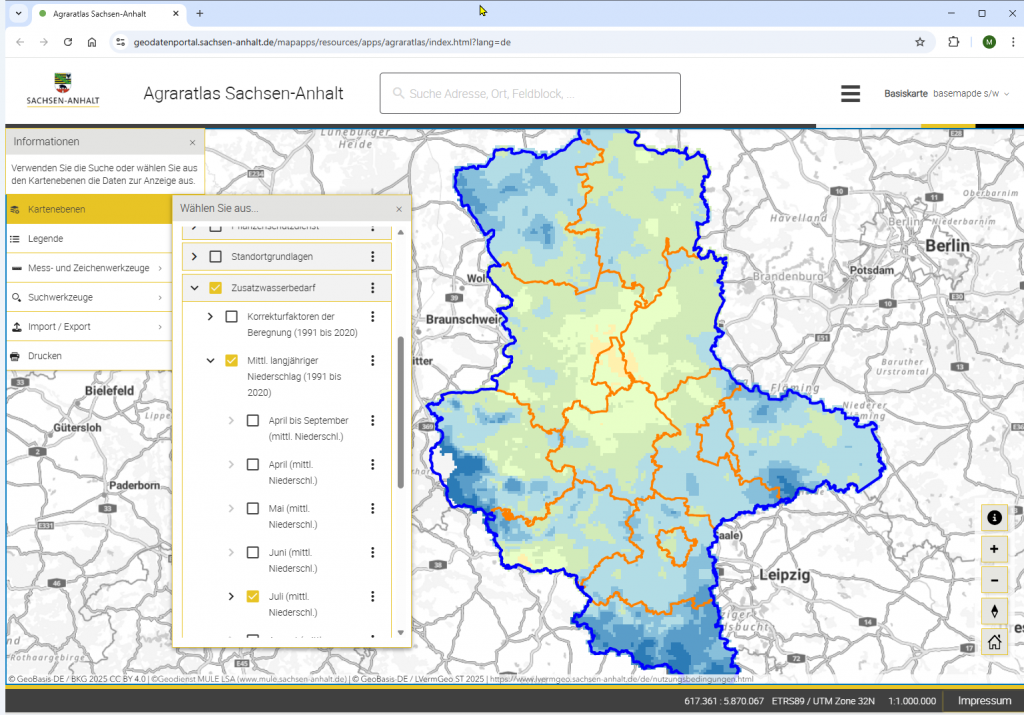The height and width of the screenshot is (715, 1024).
Task: Close the Informationen panel
Action: click(193, 142)
